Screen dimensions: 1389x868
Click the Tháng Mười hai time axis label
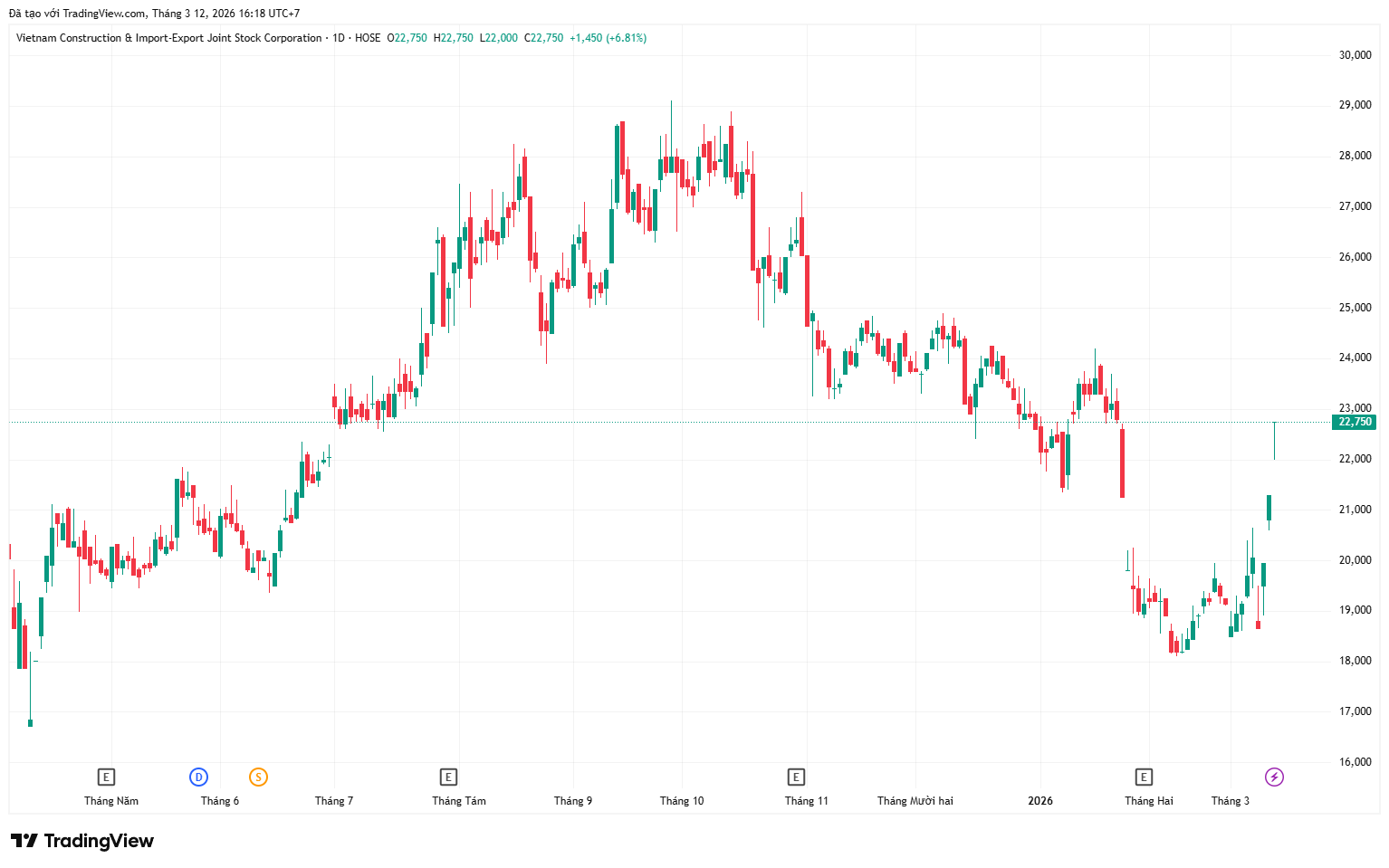click(x=915, y=801)
